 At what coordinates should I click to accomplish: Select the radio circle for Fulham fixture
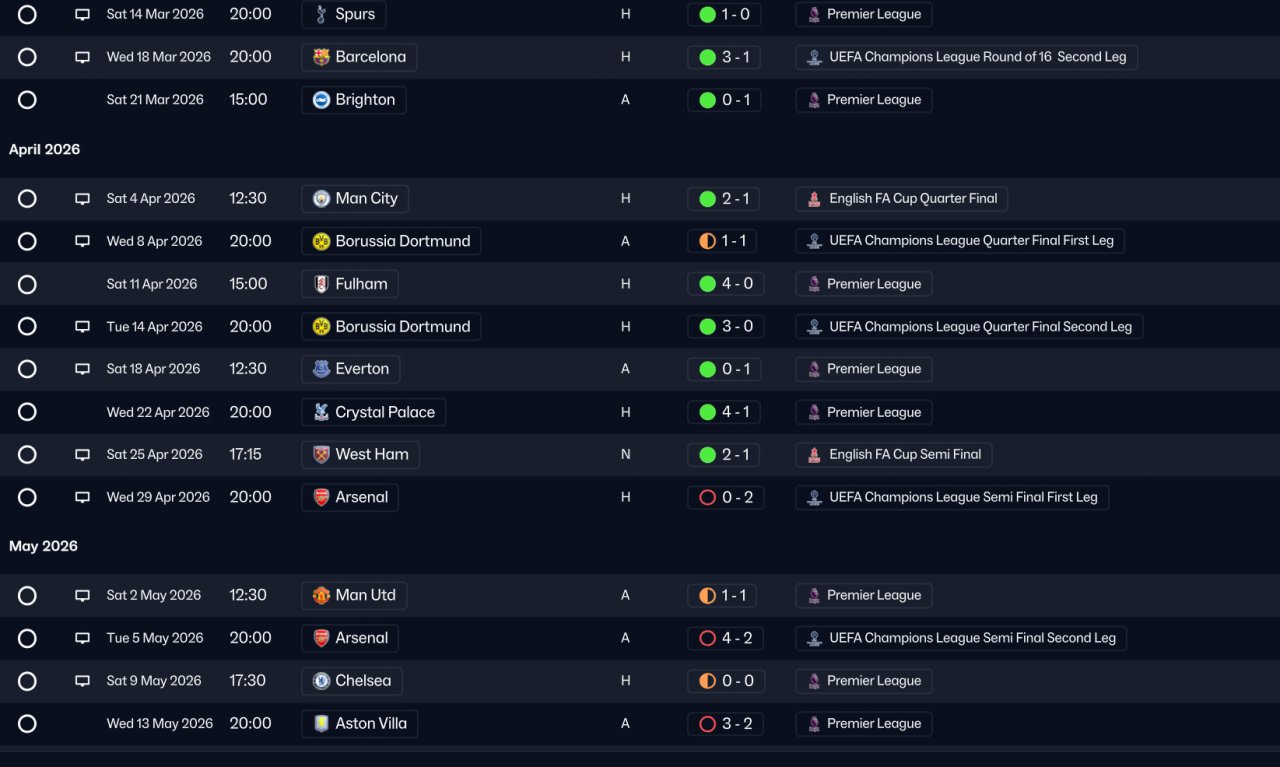pos(27,284)
